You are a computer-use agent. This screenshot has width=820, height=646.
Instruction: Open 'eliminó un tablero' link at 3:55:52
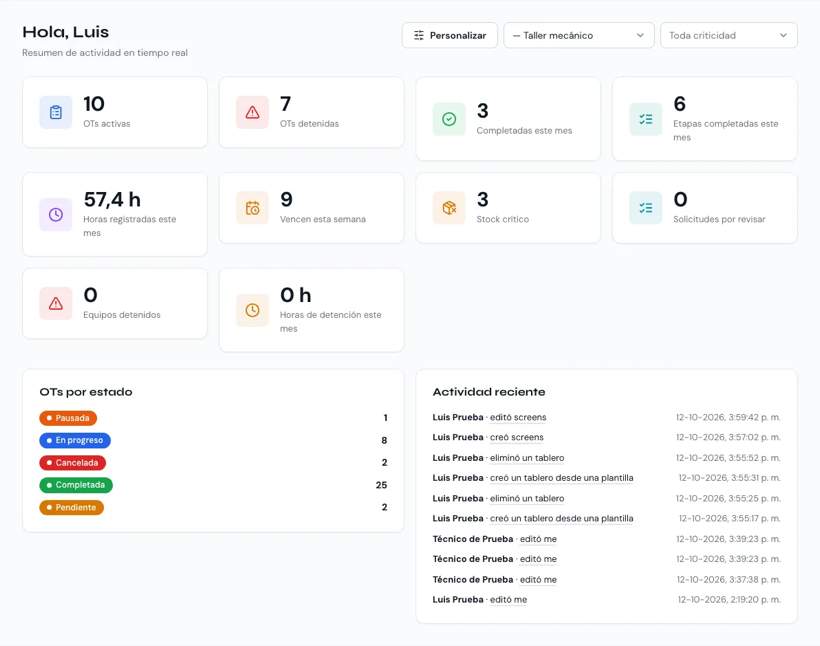pos(527,458)
